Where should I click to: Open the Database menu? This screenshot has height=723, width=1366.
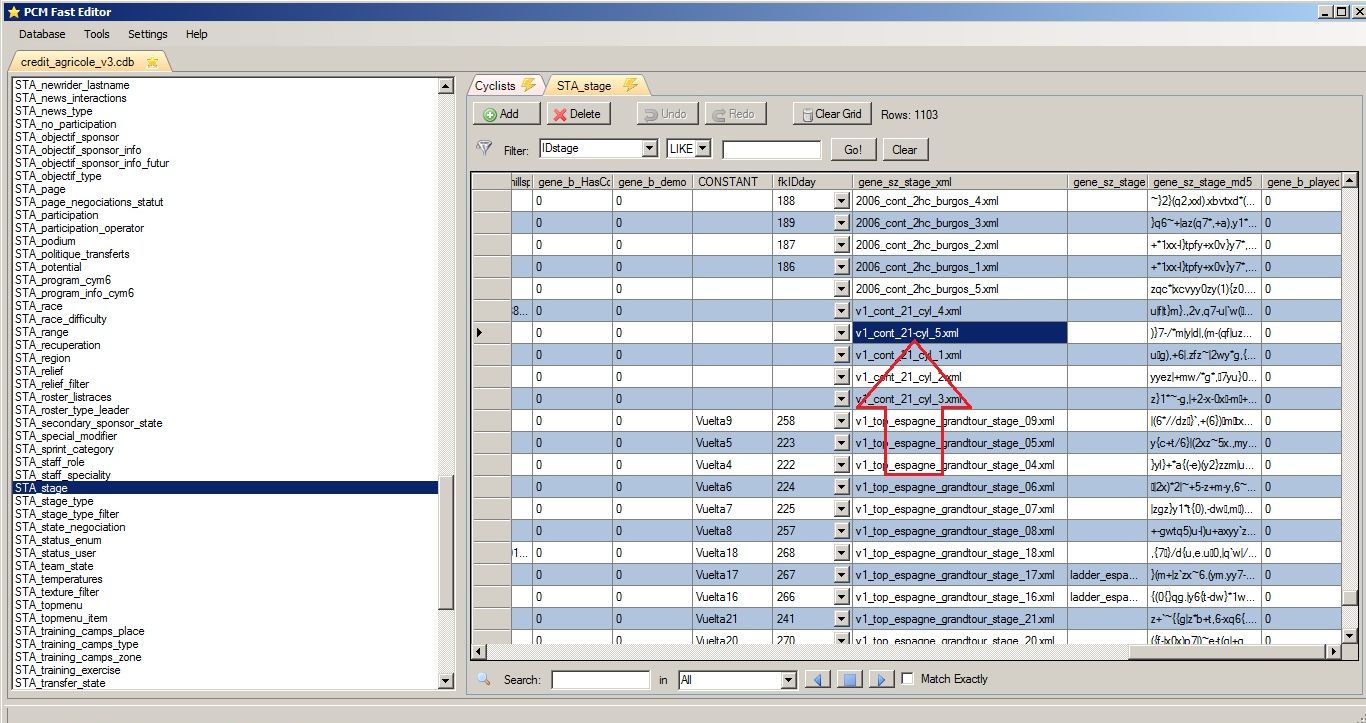click(x=42, y=34)
